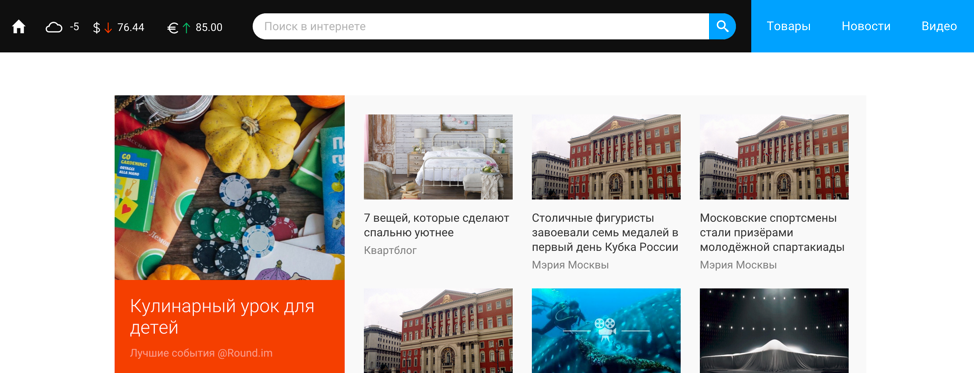This screenshot has width=974, height=373.
Task: Go to the home page icon
Action: click(19, 27)
